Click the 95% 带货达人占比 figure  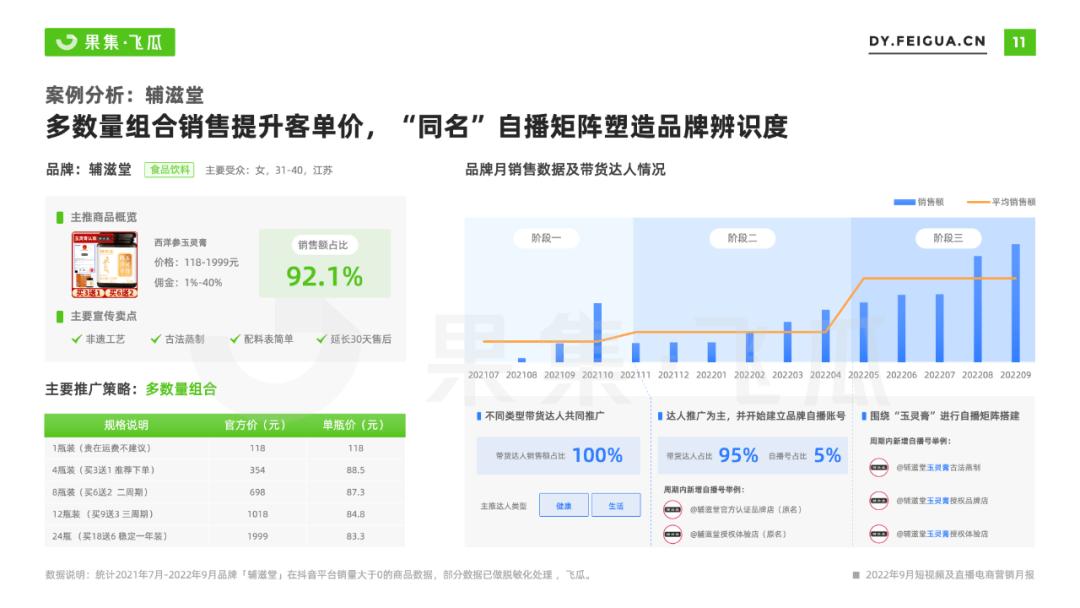(738, 455)
